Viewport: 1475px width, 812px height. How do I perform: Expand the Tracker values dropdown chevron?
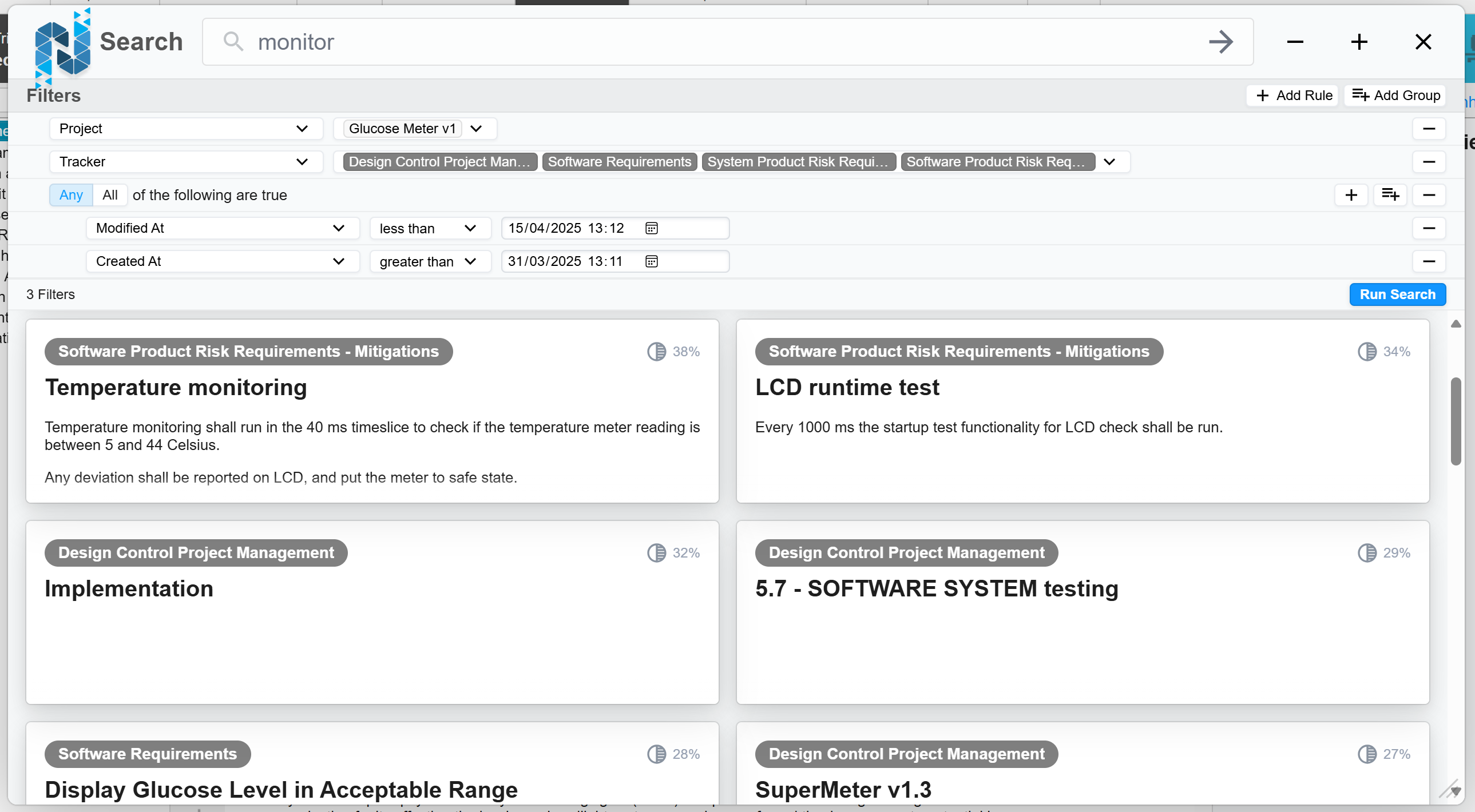[1109, 162]
